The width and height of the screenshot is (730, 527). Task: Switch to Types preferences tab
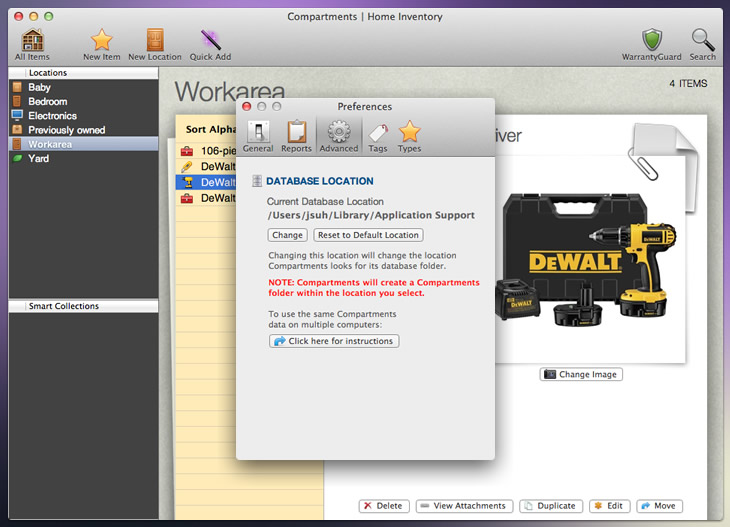coord(409,137)
